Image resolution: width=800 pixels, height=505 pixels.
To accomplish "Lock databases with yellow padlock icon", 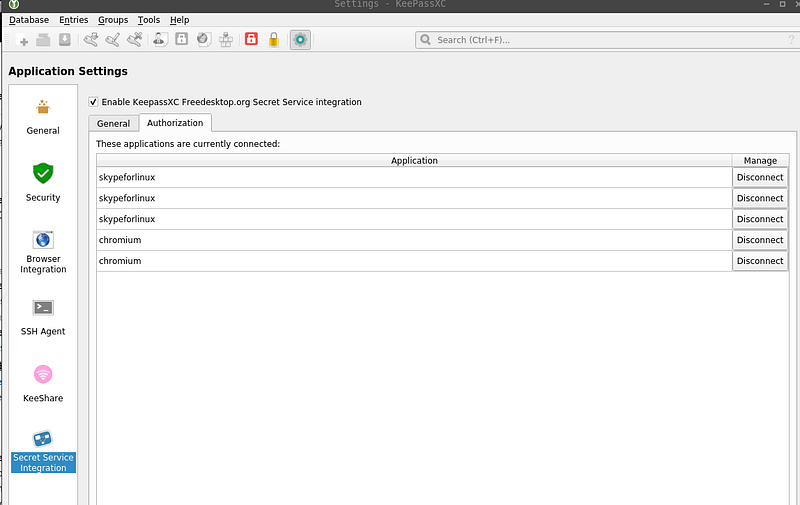I will [x=273, y=40].
